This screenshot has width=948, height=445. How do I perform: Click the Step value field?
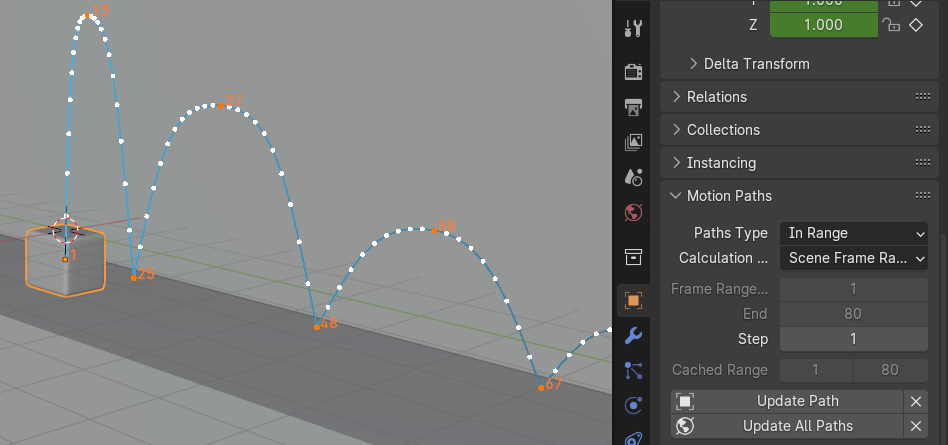click(853, 339)
